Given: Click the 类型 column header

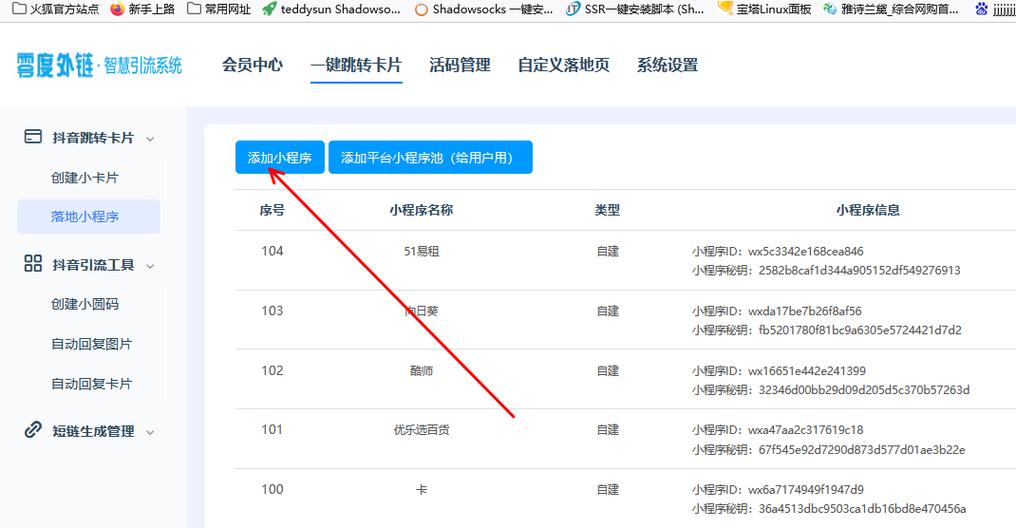Looking at the screenshot, I should coord(608,210).
